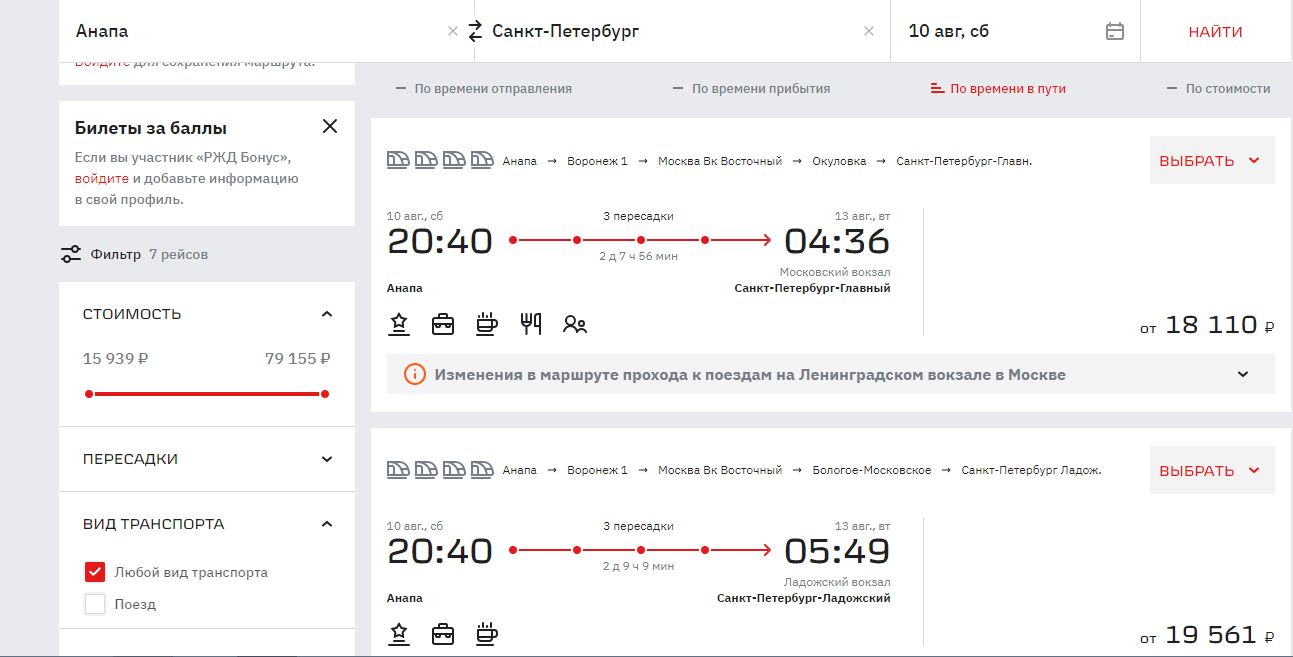Swap the departure and destination stations

[x=475, y=31]
